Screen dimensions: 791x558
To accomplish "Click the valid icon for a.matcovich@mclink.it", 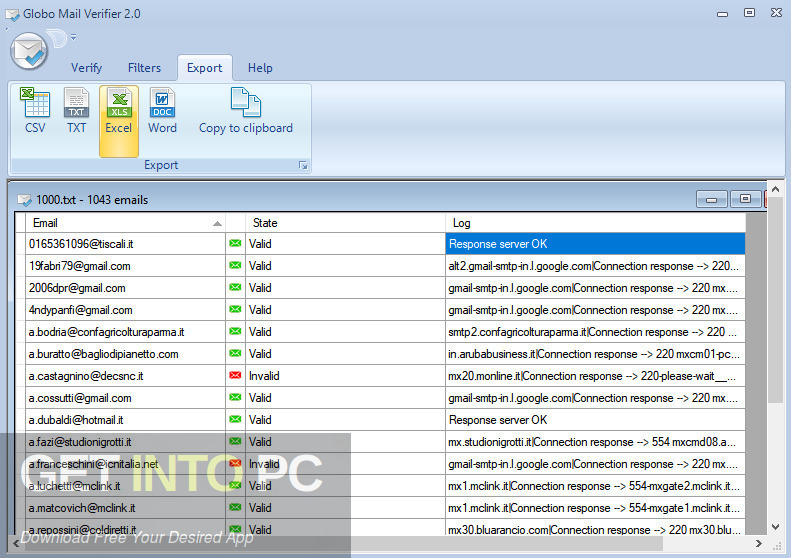I will [235, 507].
